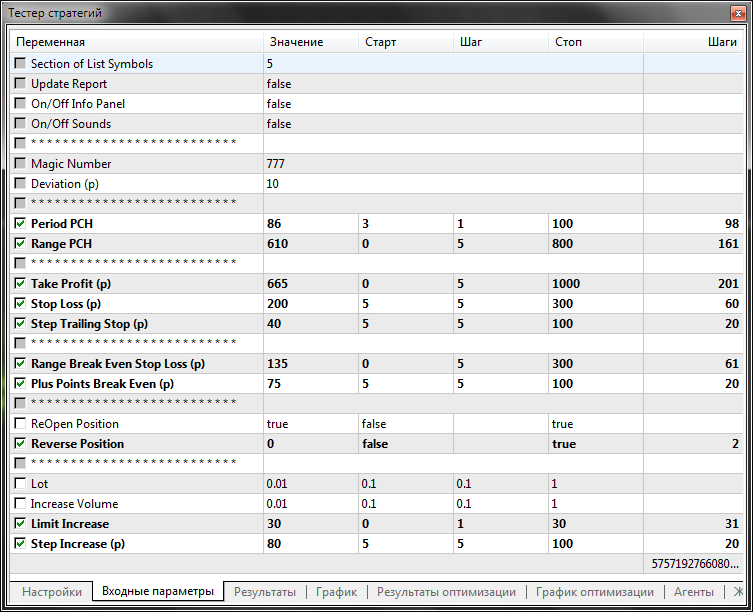The width and height of the screenshot is (753, 612).
Task: Uncheck Limit Increase optimization
Action: point(20,524)
